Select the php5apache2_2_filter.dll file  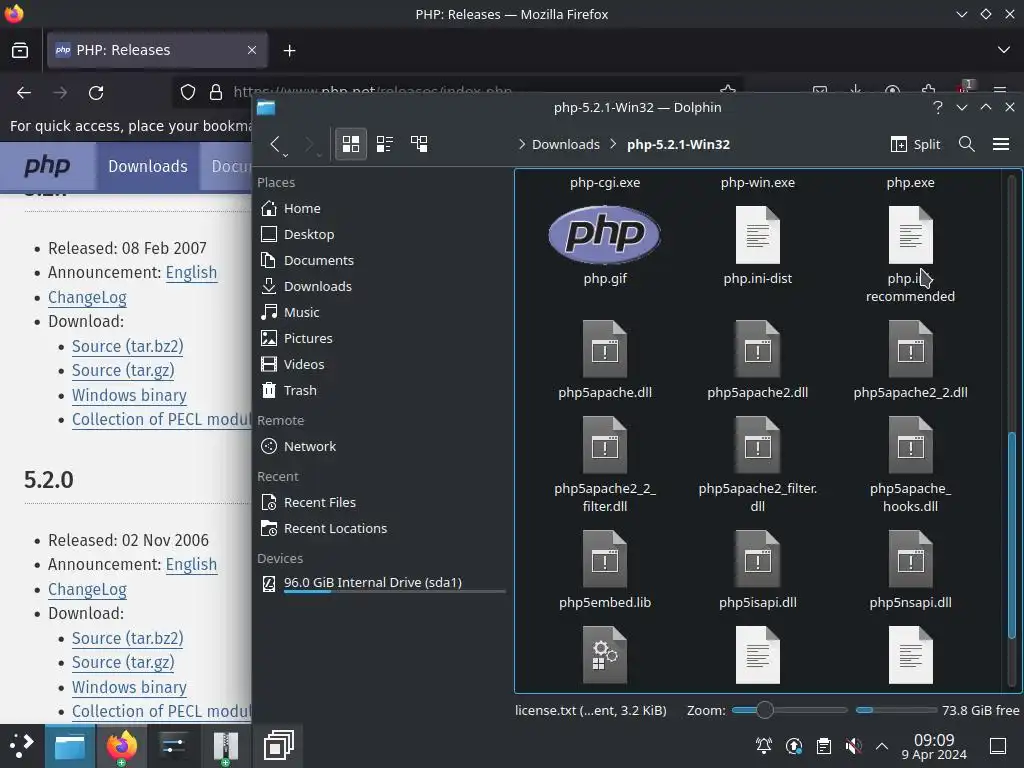(605, 464)
